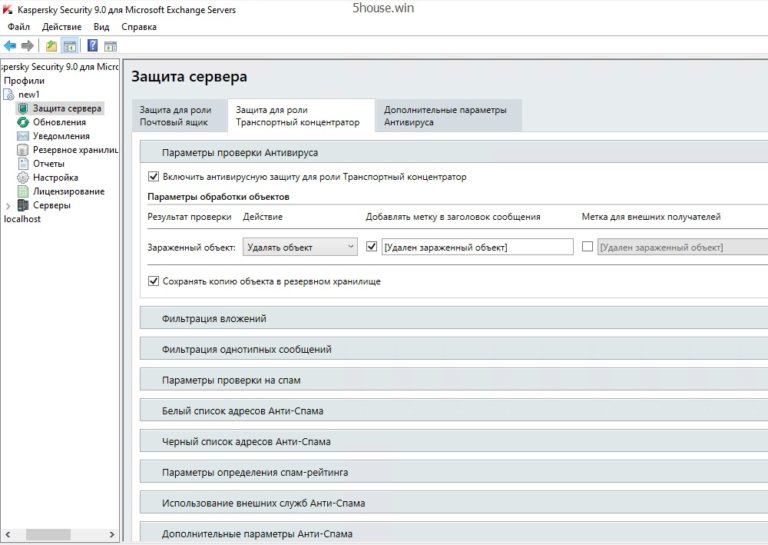Viewport: 768px width, 545px height.
Task: Open Лицензирование node in the tree
Action: 69,191
